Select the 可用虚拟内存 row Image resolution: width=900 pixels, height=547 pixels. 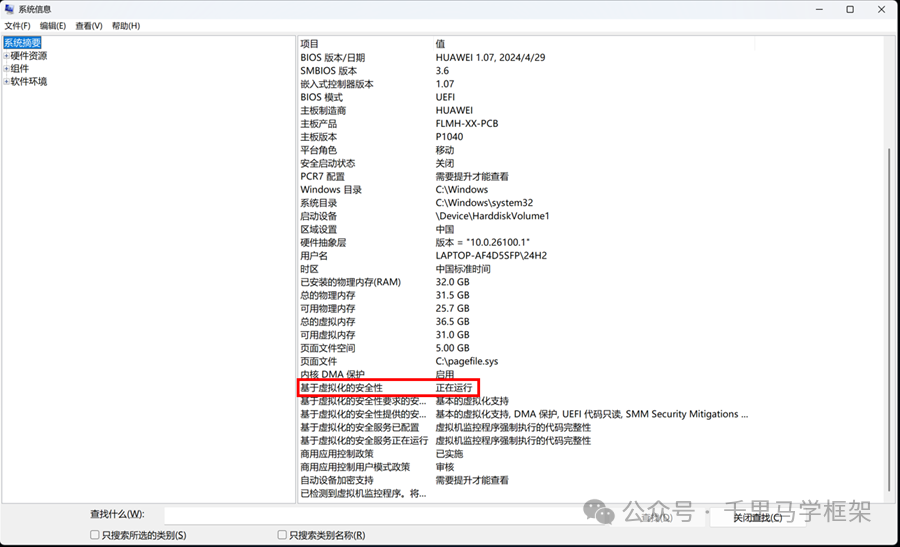526,335
